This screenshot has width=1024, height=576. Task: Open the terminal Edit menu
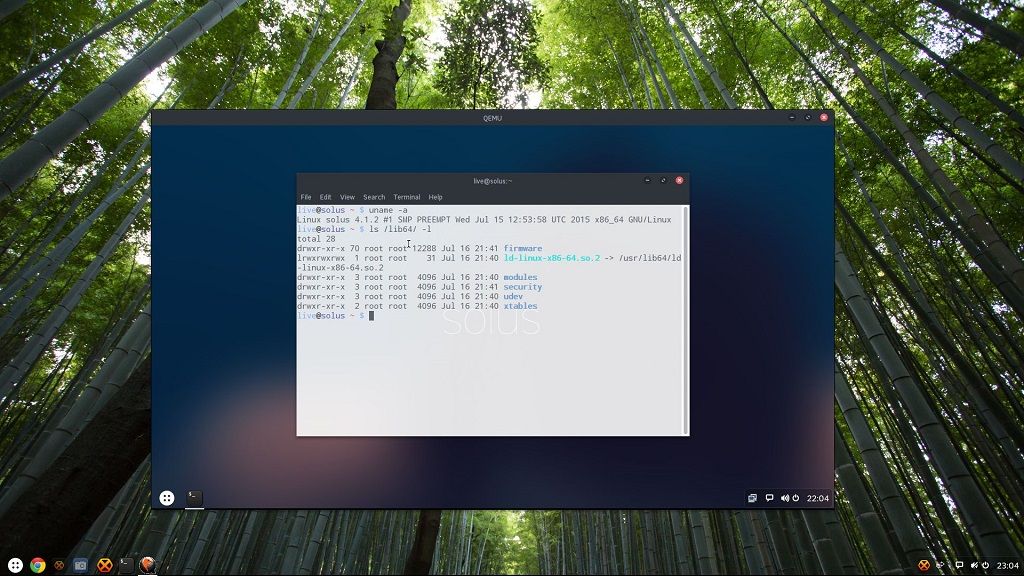[x=325, y=197]
